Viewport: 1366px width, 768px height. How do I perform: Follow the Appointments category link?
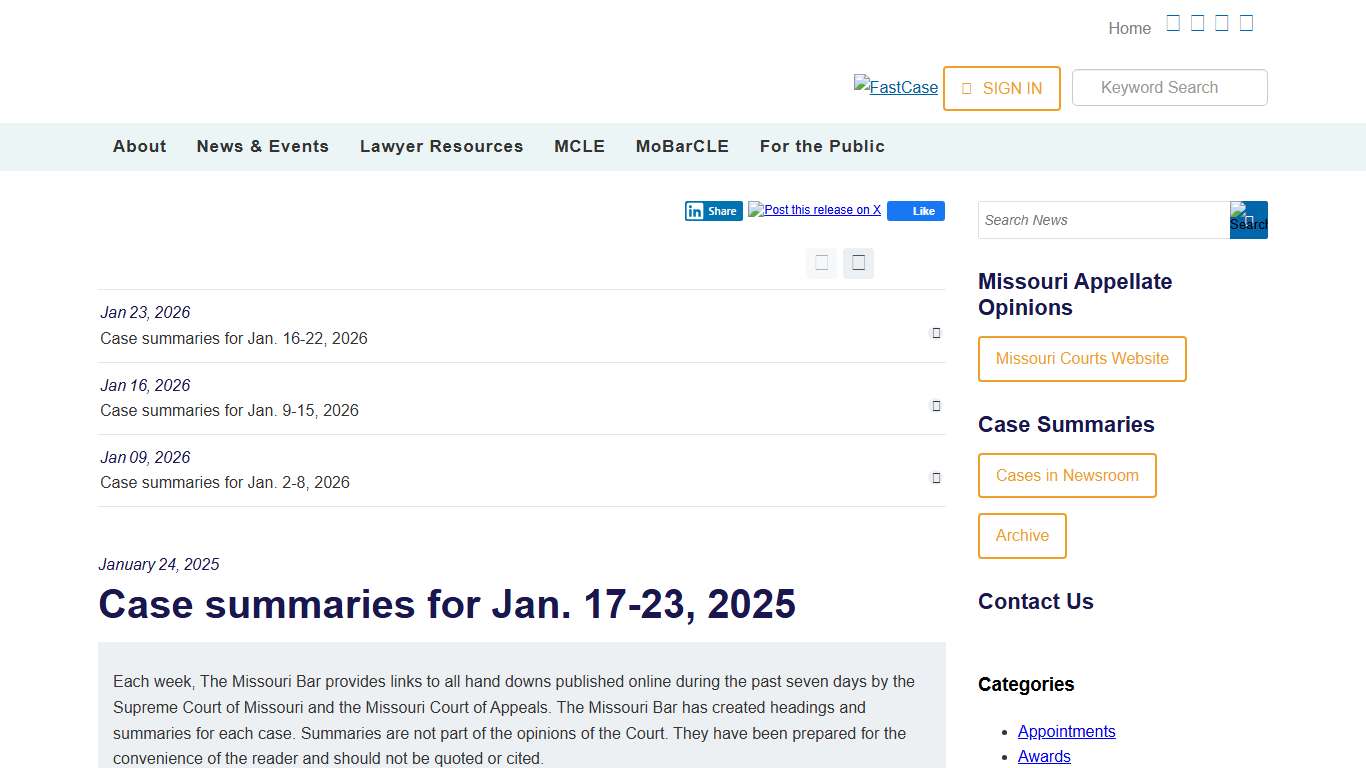coord(1066,731)
